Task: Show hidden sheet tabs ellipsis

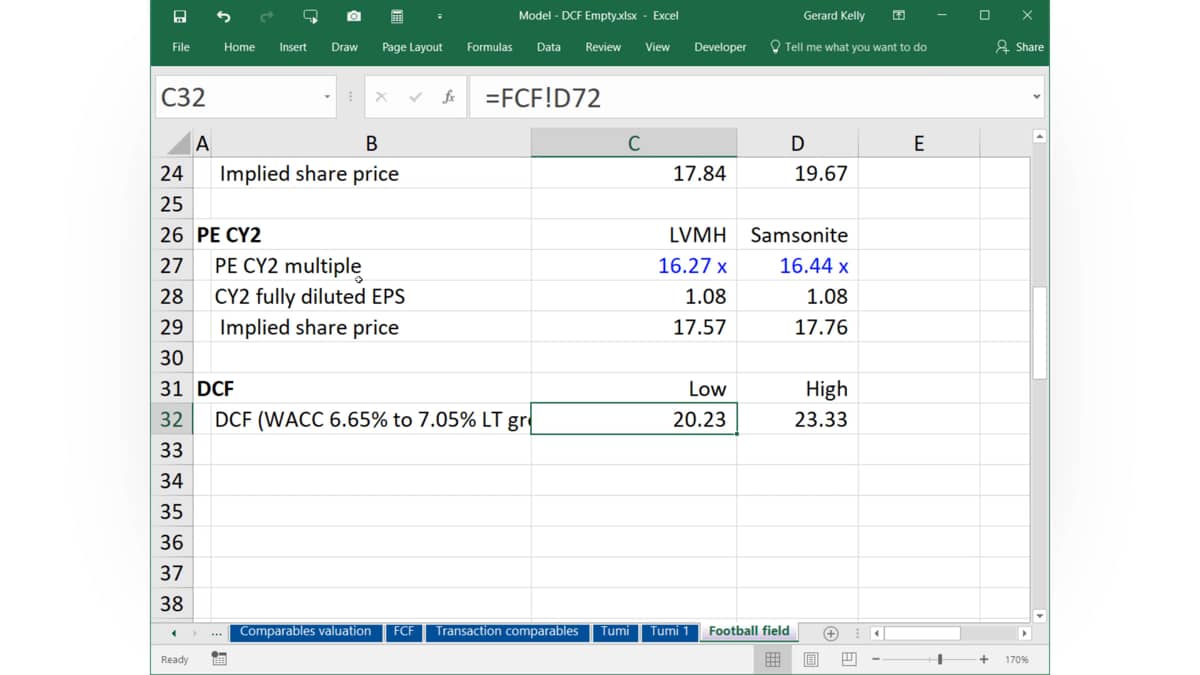Action: pyautogui.click(x=217, y=633)
